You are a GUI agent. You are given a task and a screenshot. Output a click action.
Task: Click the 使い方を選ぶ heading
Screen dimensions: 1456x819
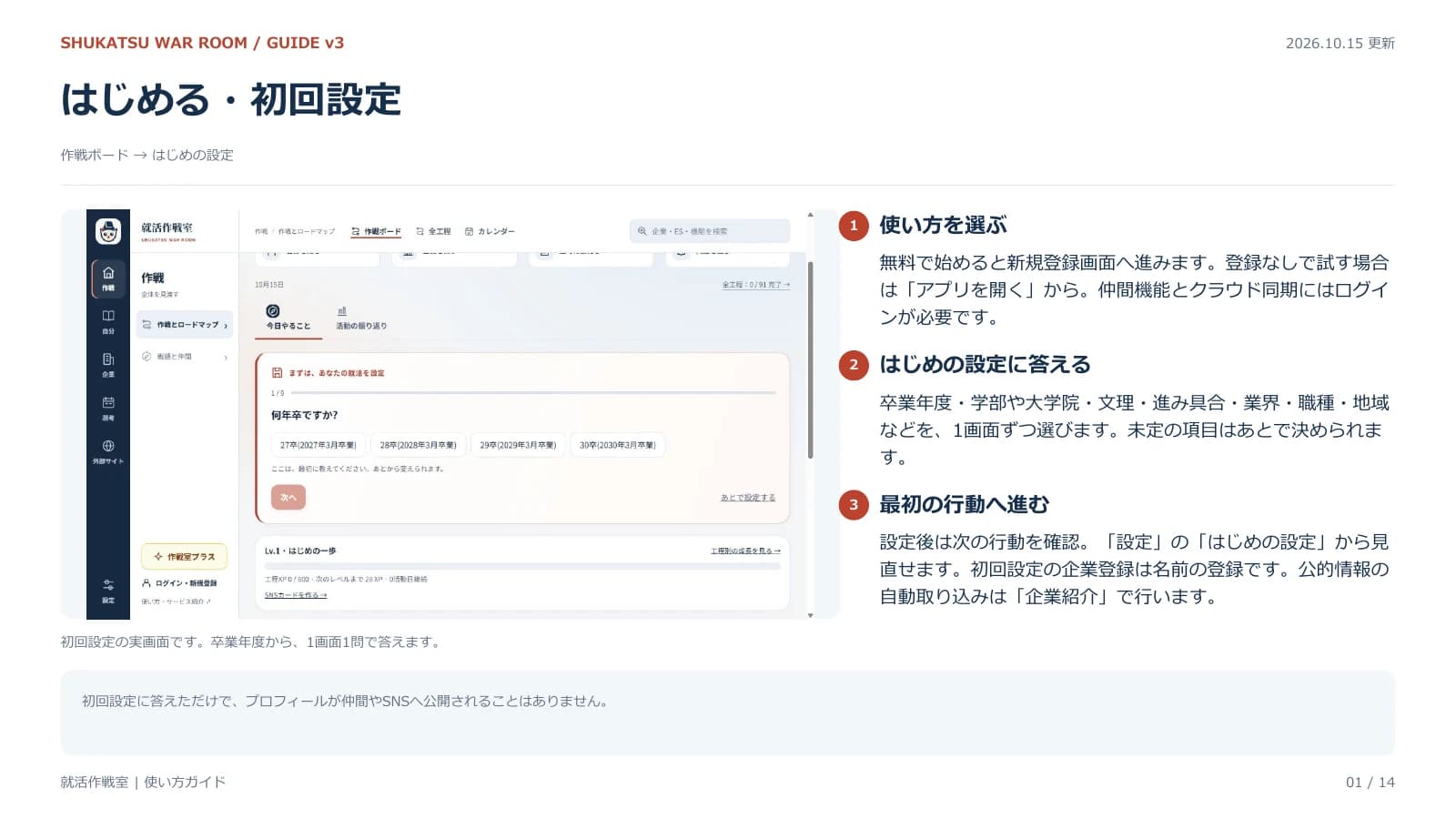(x=943, y=225)
